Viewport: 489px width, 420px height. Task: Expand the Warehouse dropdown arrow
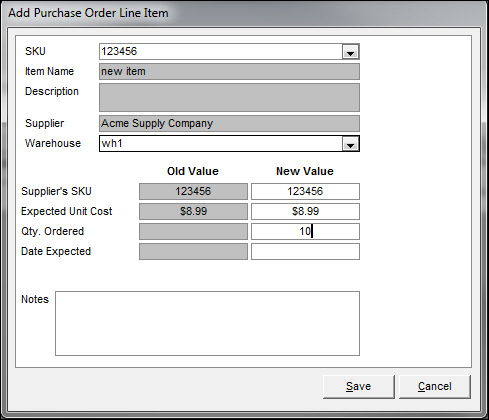click(350, 144)
